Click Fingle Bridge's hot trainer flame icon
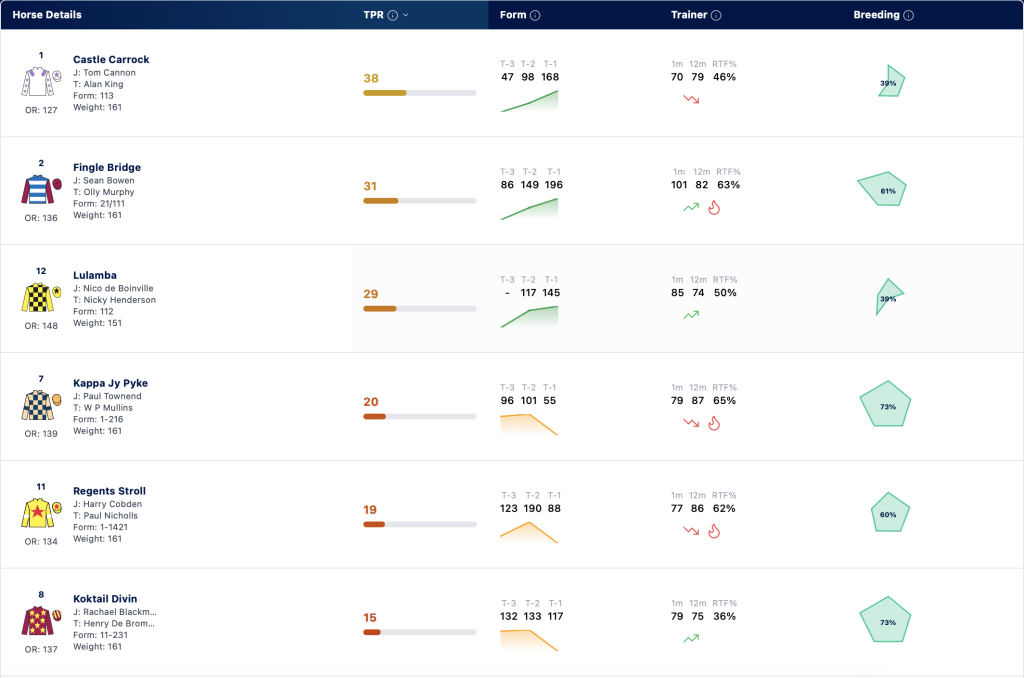The width and height of the screenshot is (1024, 678). click(714, 208)
